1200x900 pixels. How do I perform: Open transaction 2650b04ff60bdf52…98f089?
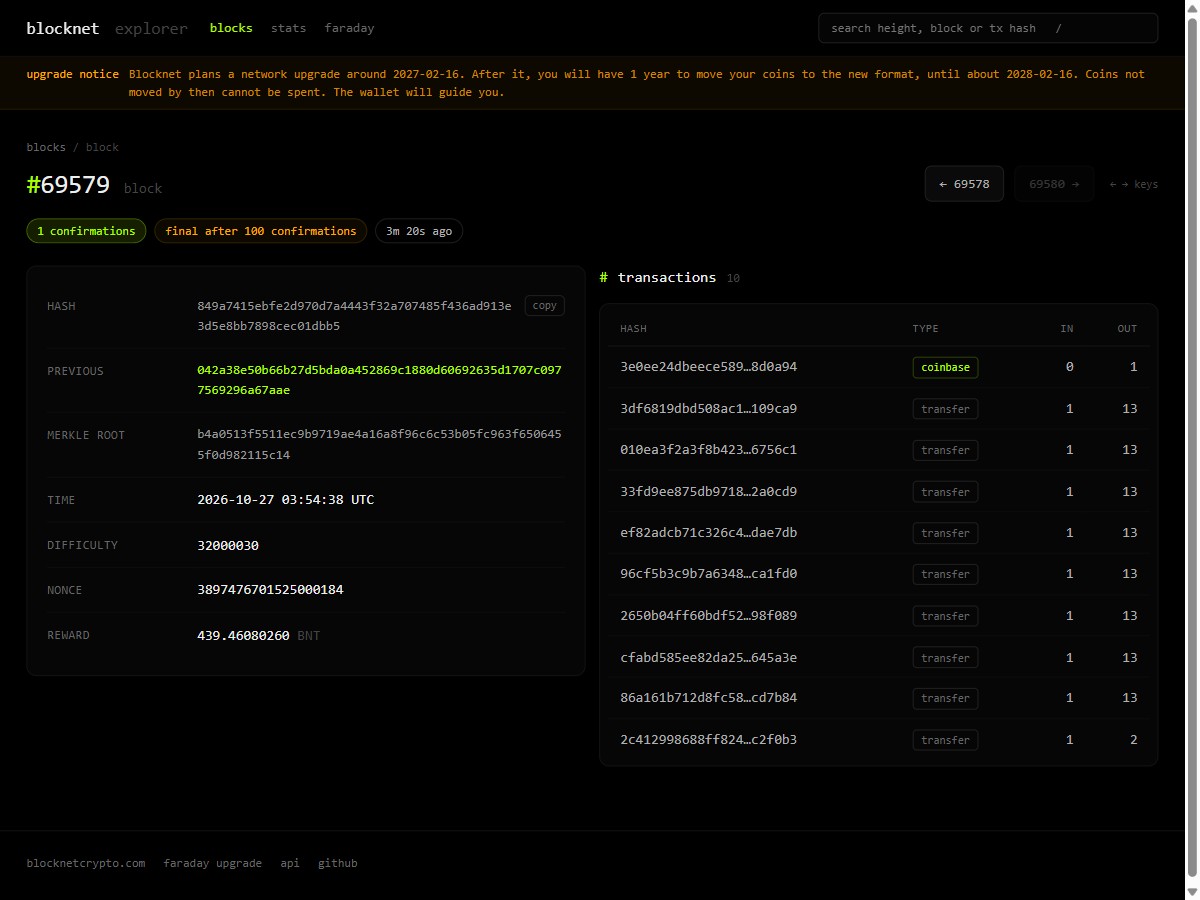tap(709, 616)
